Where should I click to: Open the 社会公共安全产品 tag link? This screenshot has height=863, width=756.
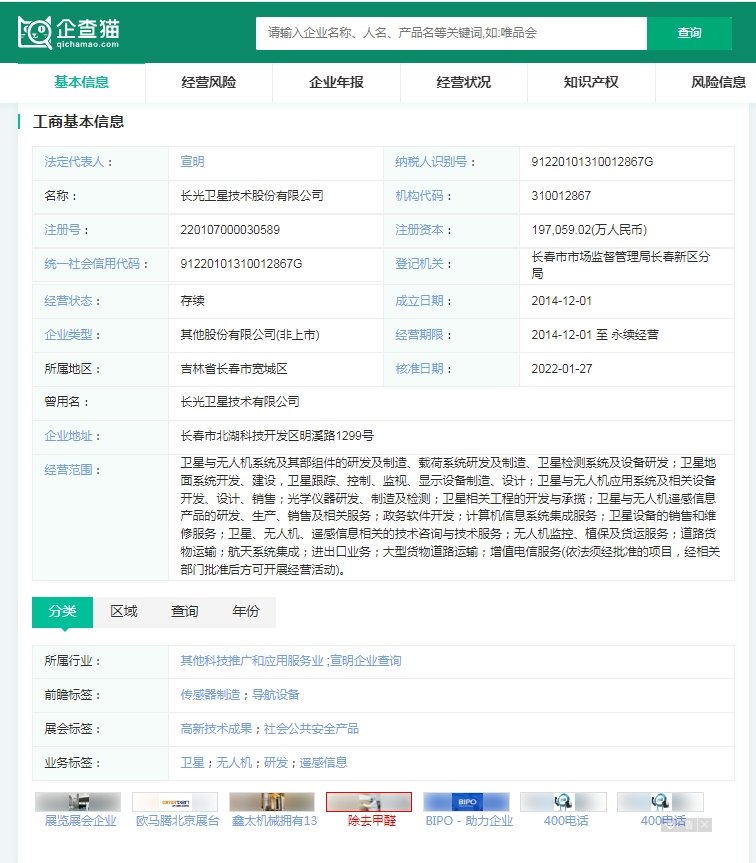(311, 730)
